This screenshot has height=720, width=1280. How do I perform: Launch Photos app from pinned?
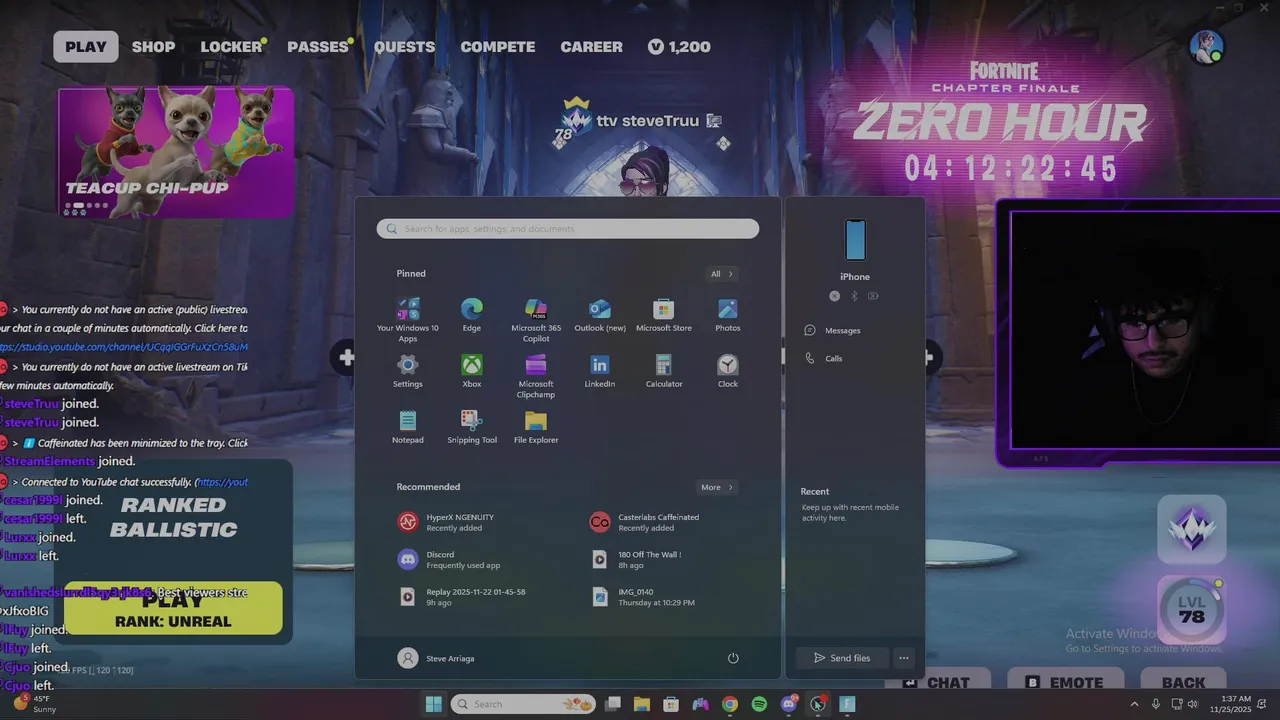point(728,316)
